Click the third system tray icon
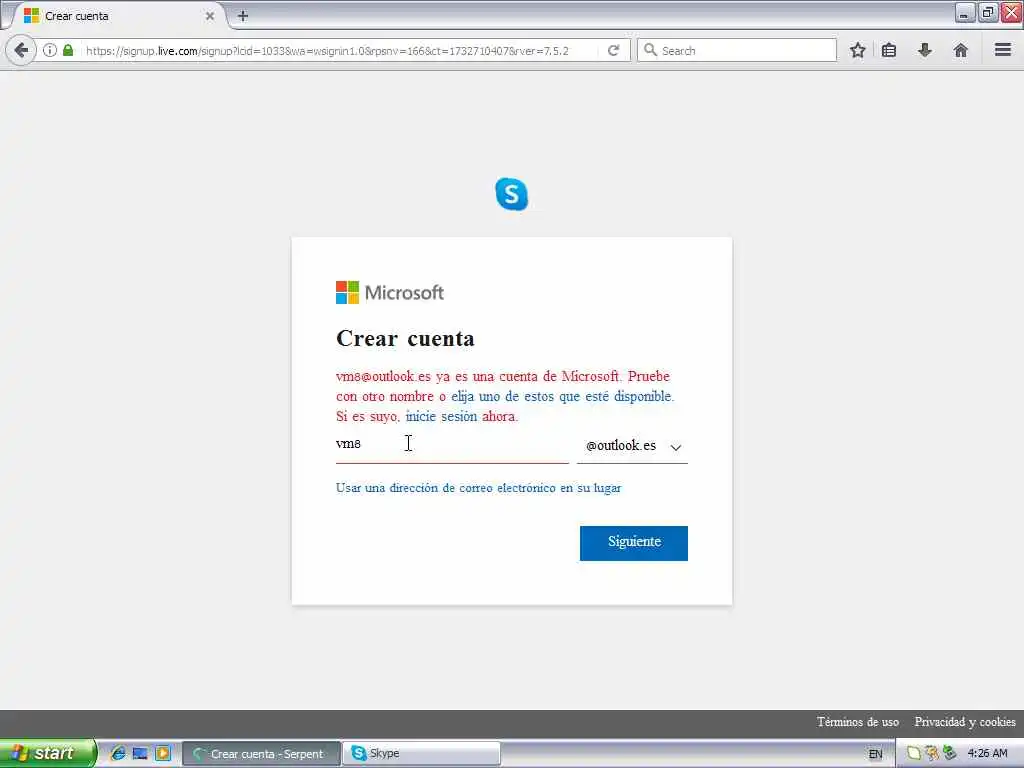The width and height of the screenshot is (1024, 768). pos(950,753)
